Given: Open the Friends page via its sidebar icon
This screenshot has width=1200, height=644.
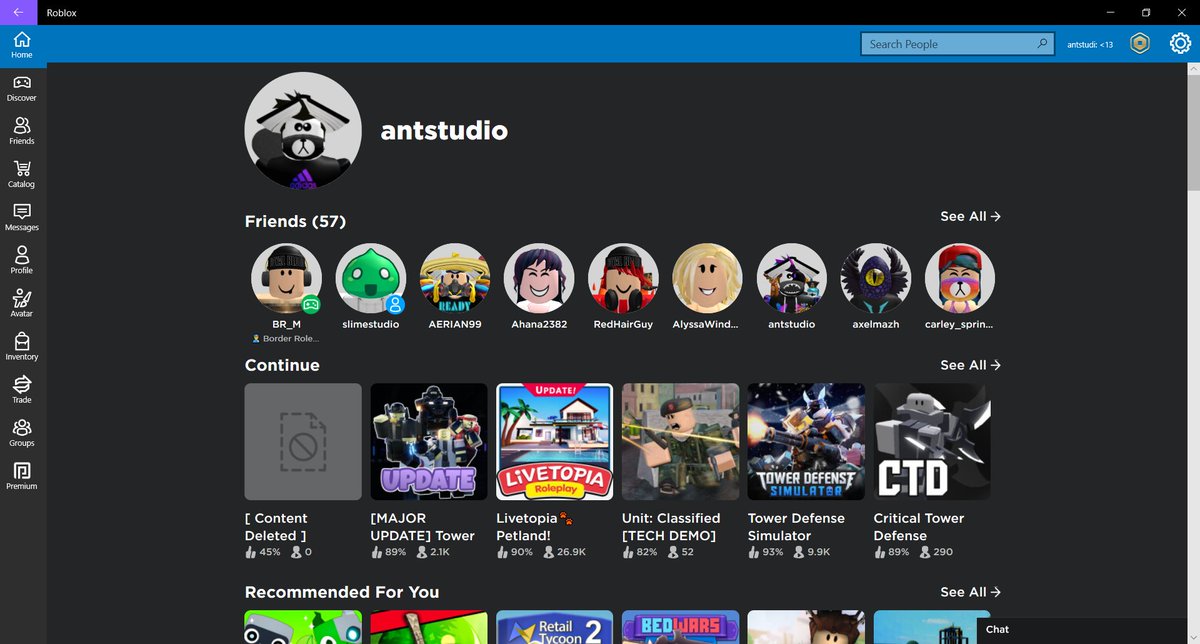Looking at the screenshot, I should 21,128.
